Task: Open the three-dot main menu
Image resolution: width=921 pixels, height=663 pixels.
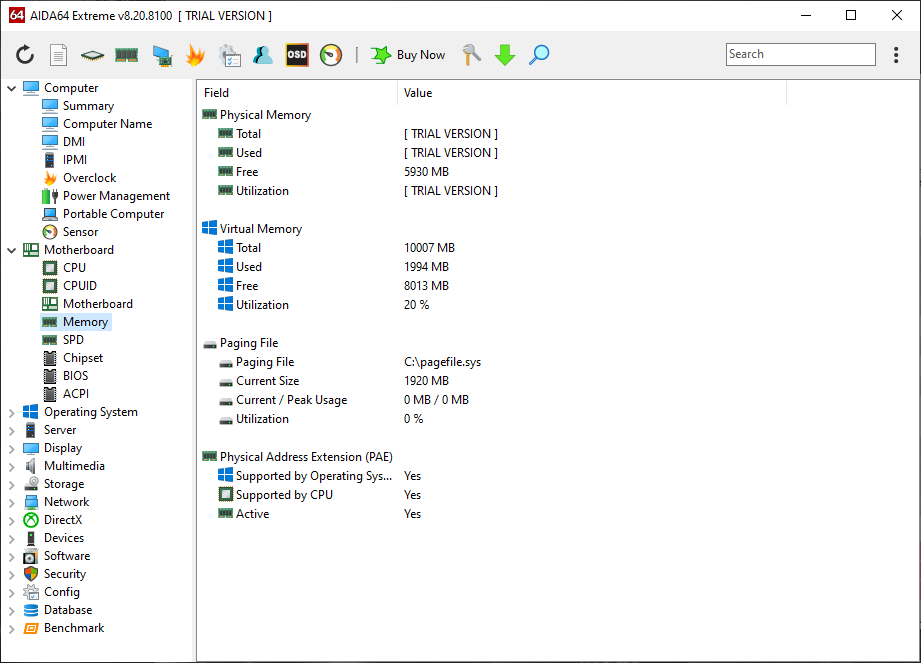Action: [x=896, y=55]
